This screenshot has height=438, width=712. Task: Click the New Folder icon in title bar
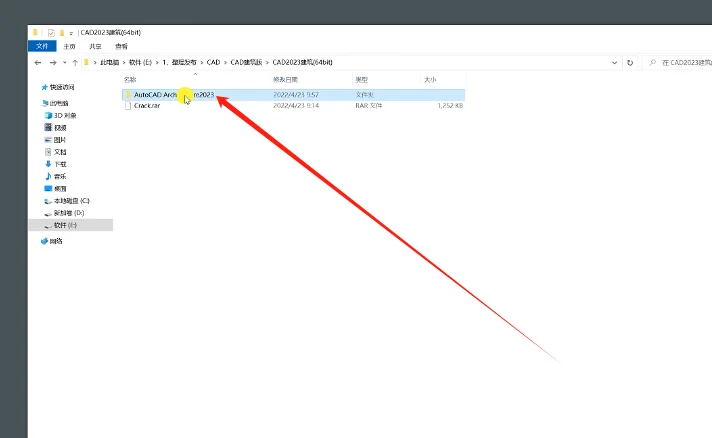(x=62, y=33)
